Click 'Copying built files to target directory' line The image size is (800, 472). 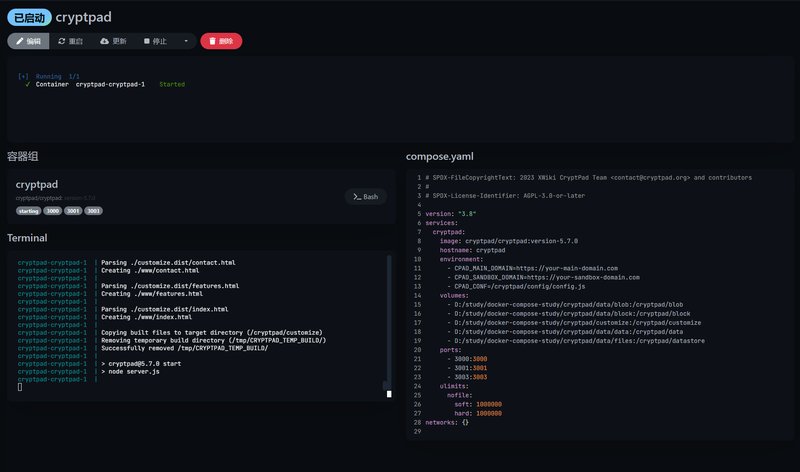[212, 333]
